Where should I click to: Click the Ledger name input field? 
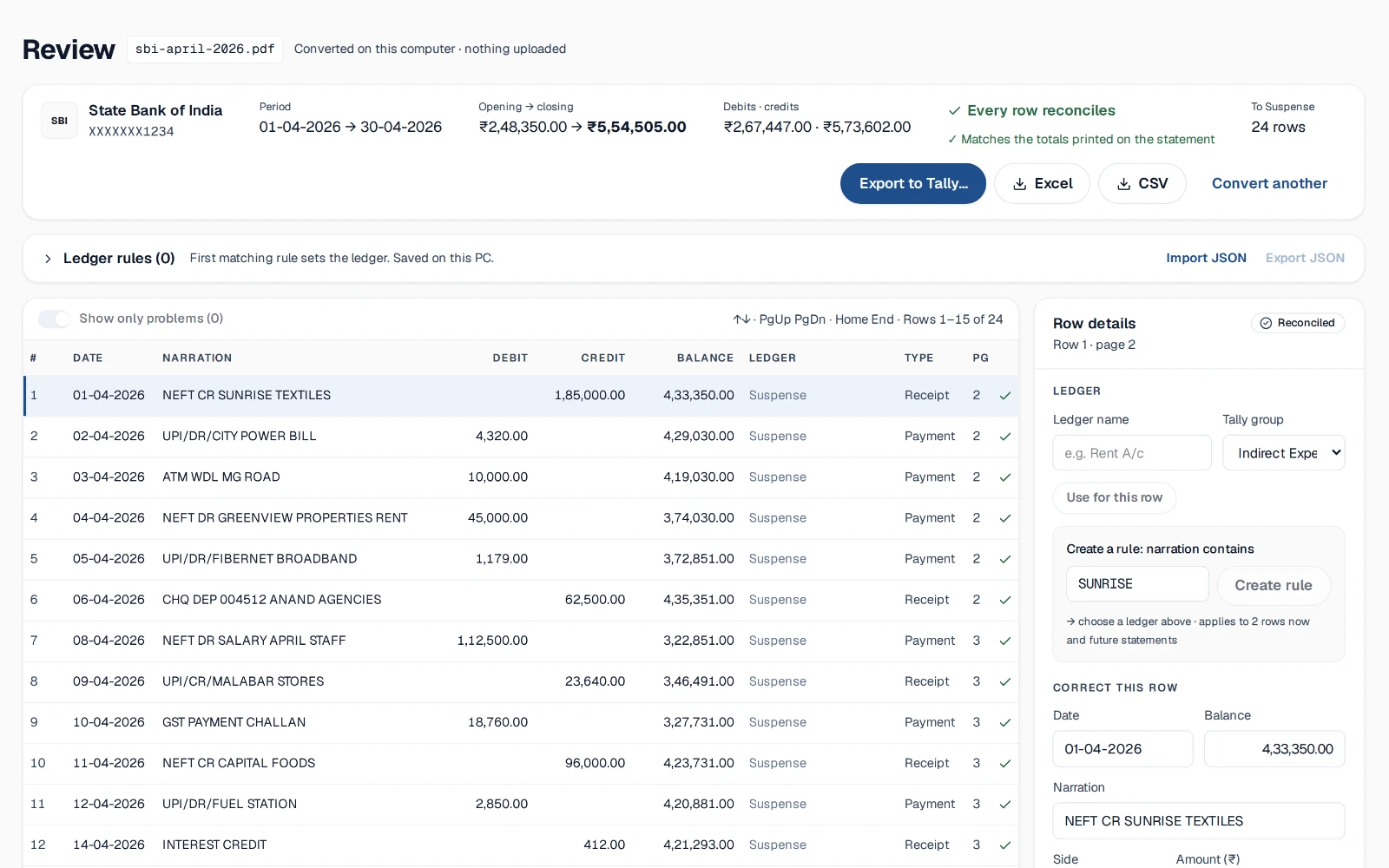[x=1132, y=453]
